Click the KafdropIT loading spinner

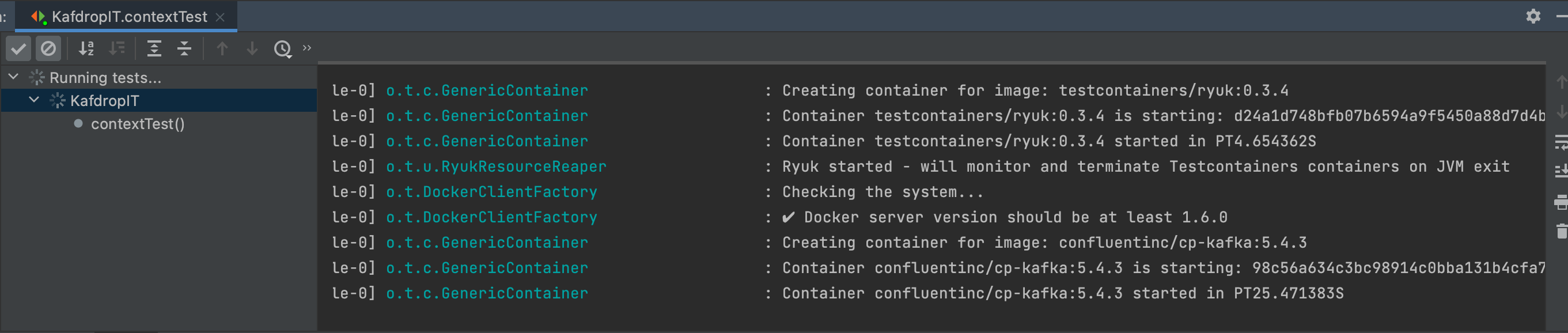coord(58,100)
